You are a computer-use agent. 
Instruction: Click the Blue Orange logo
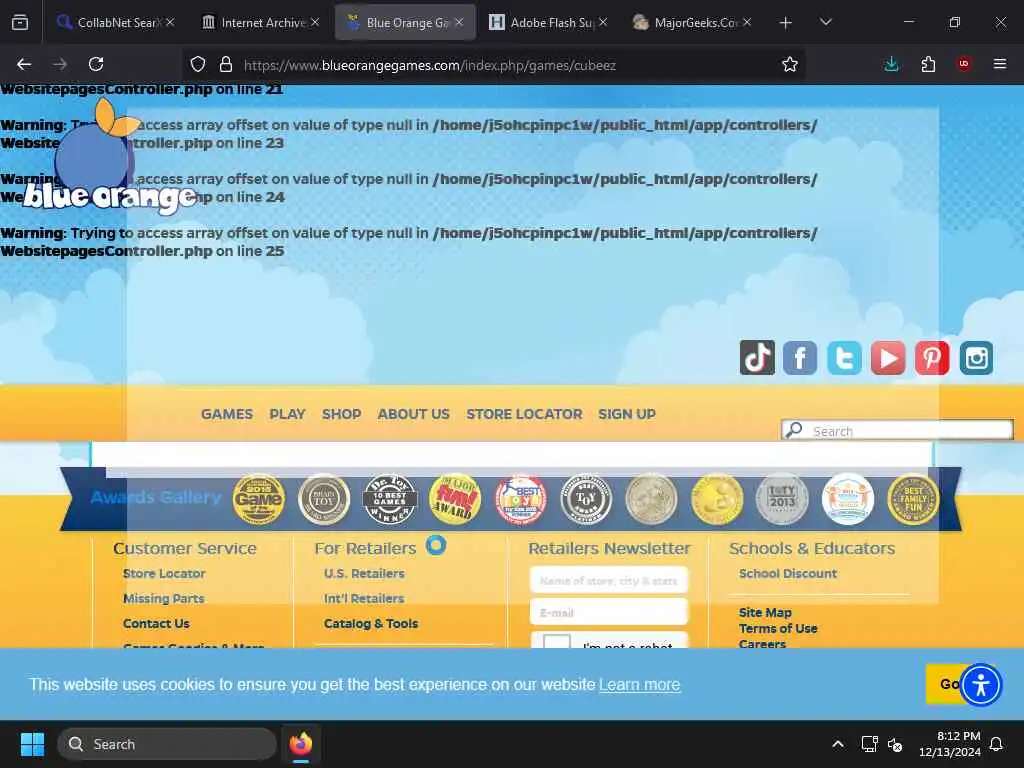coord(108,157)
